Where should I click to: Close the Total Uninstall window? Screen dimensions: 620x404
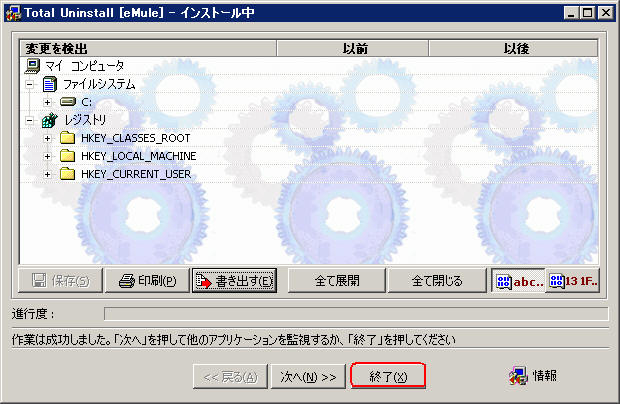pyautogui.click(x=606, y=13)
